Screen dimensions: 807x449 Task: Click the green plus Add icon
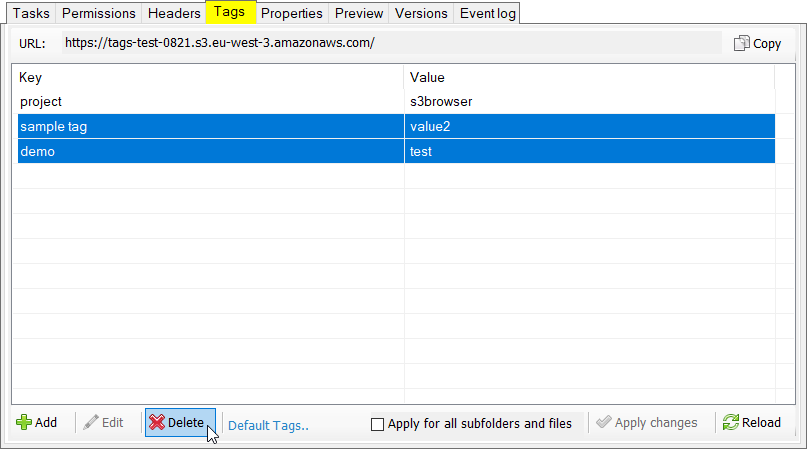(24, 423)
